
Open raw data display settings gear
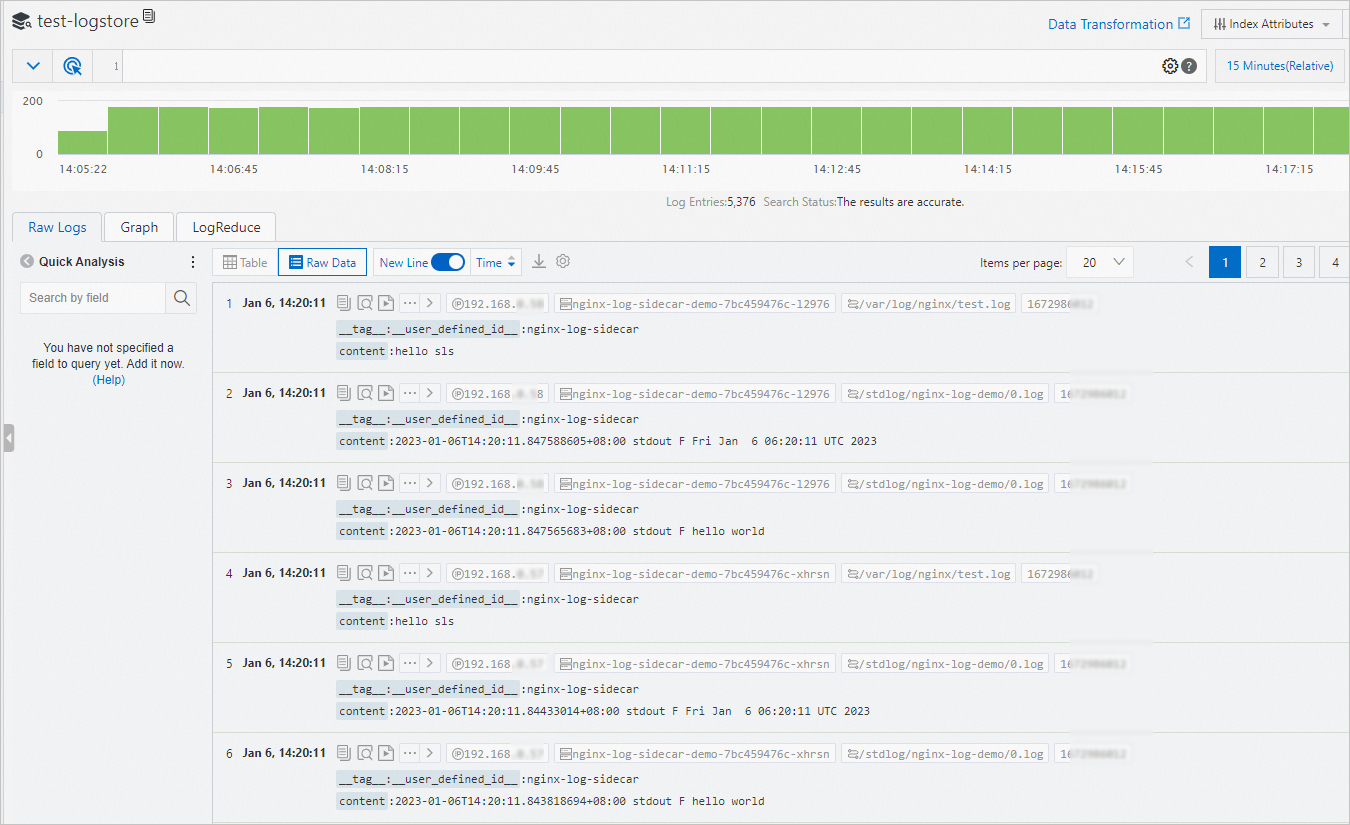coord(563,261)
